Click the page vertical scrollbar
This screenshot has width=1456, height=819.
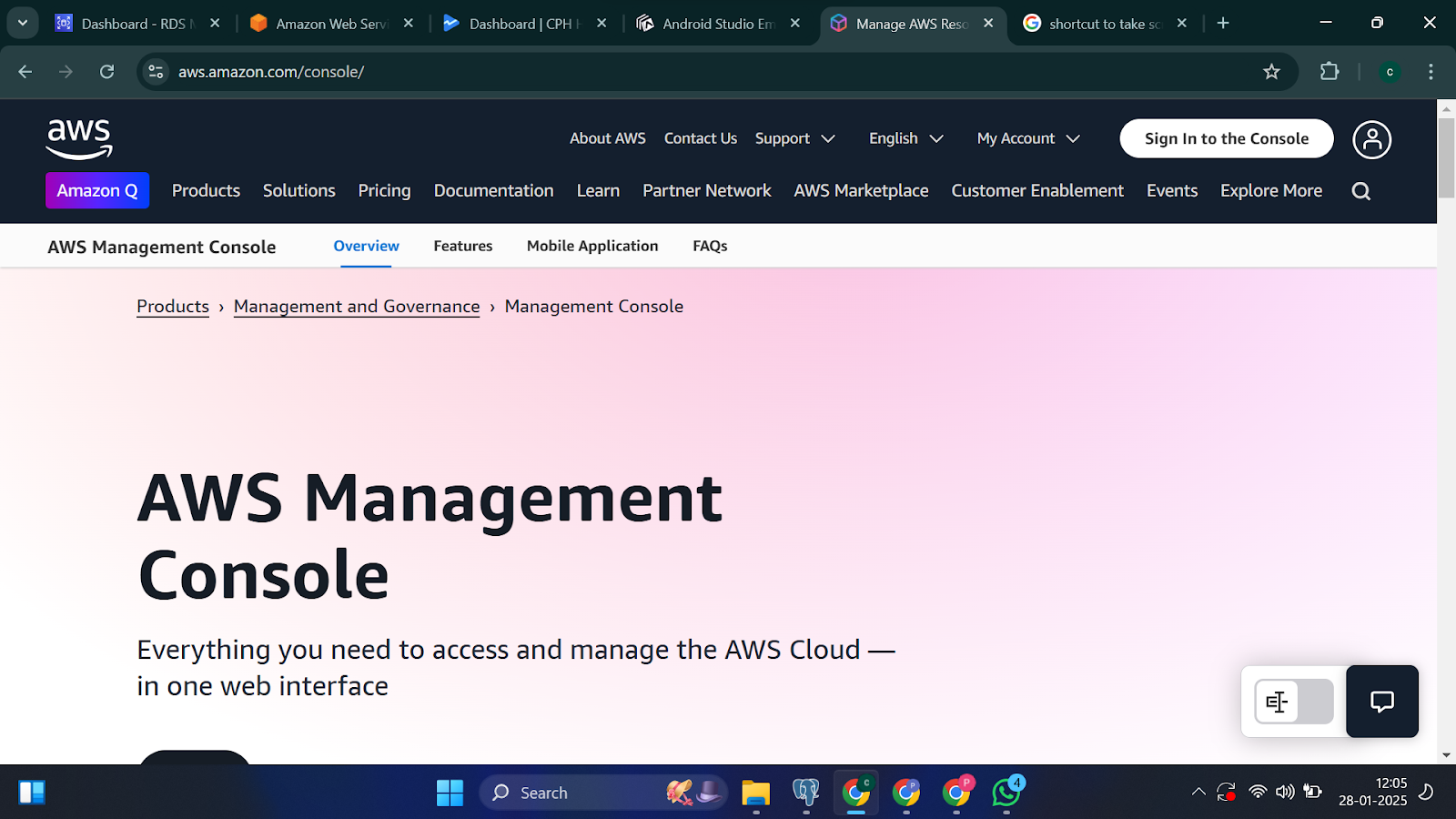[1446, 157]
